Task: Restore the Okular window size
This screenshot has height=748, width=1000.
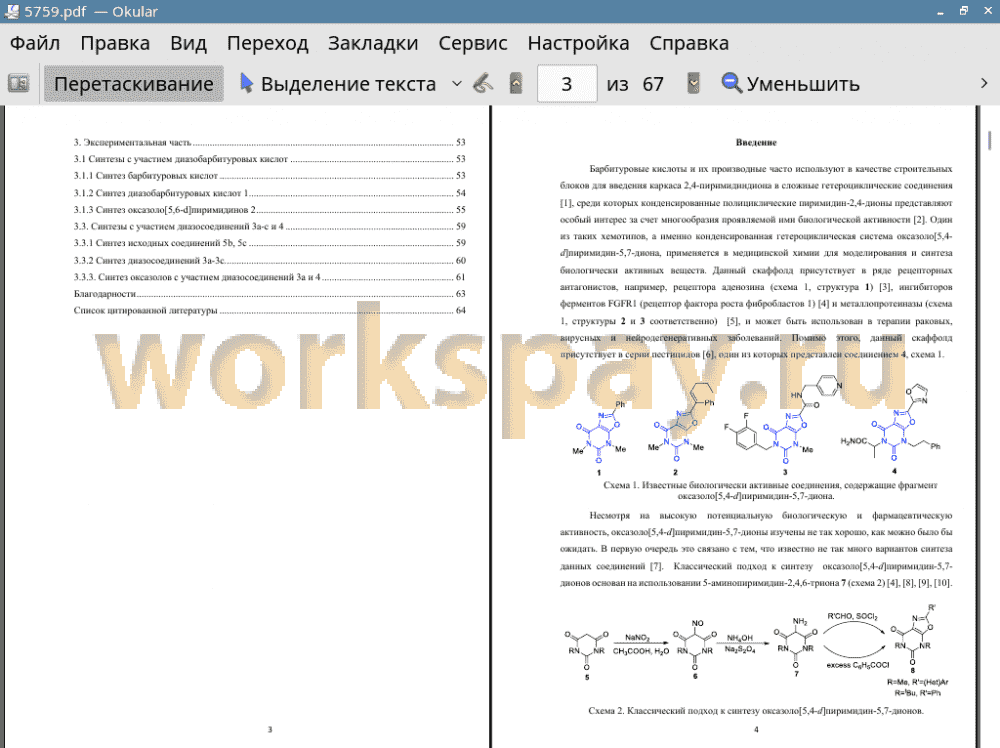Action: (x=964, y=11)
